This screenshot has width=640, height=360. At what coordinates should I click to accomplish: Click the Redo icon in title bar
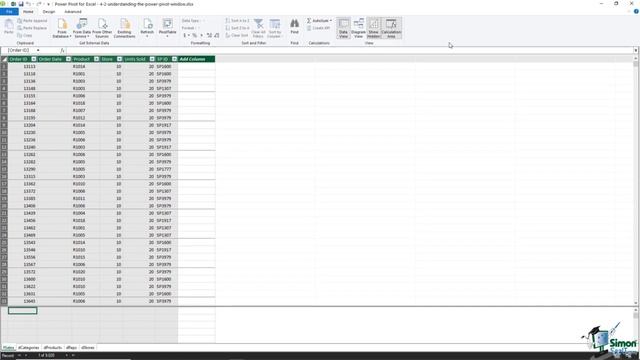[x=39, y=4]
